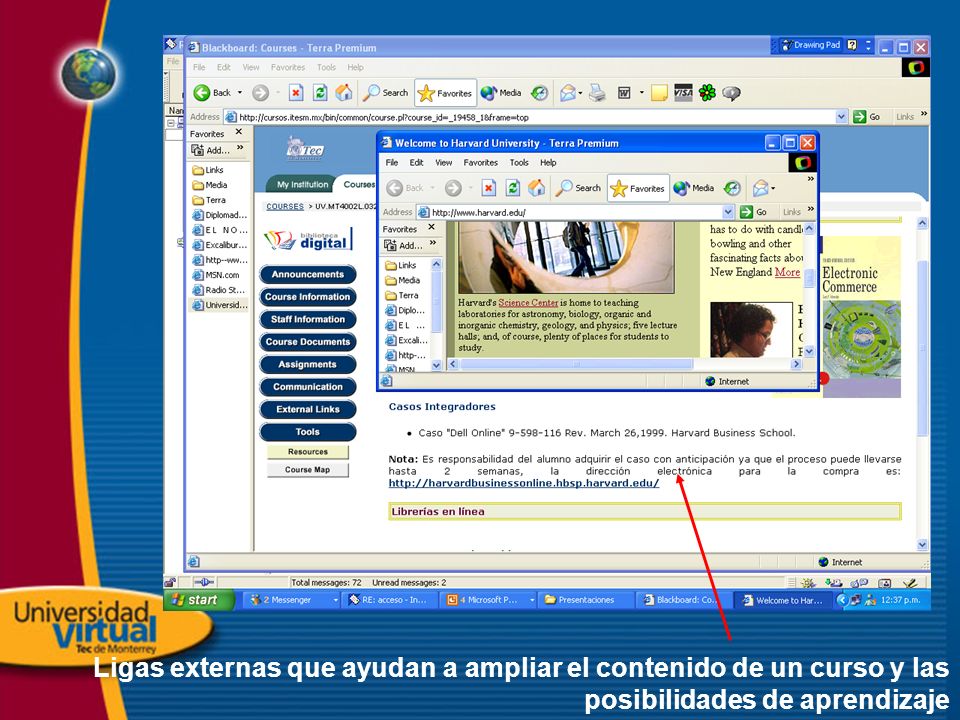The width and height of the screenshot is (960, 720).
Task: Expand the address dropdown in the Blackboard window
Action: (x=841, y=117)
